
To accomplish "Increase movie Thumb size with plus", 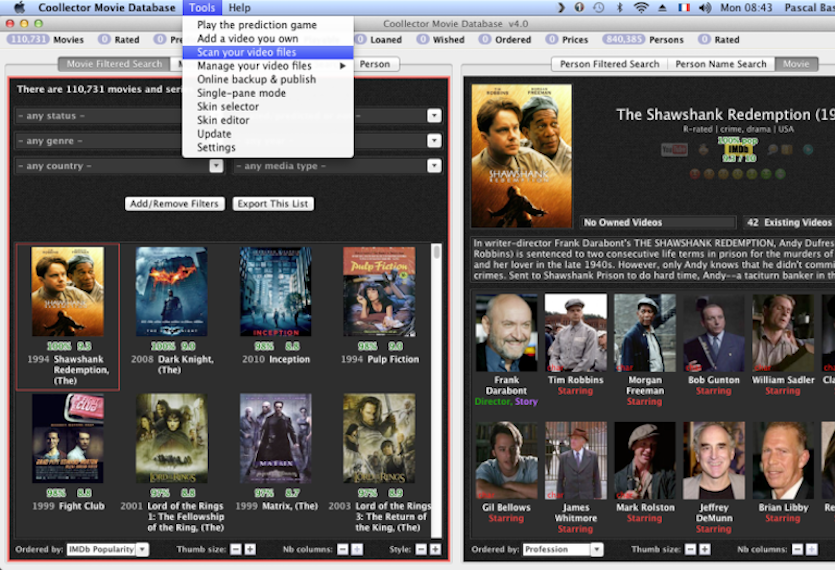I will click(250, 549).
